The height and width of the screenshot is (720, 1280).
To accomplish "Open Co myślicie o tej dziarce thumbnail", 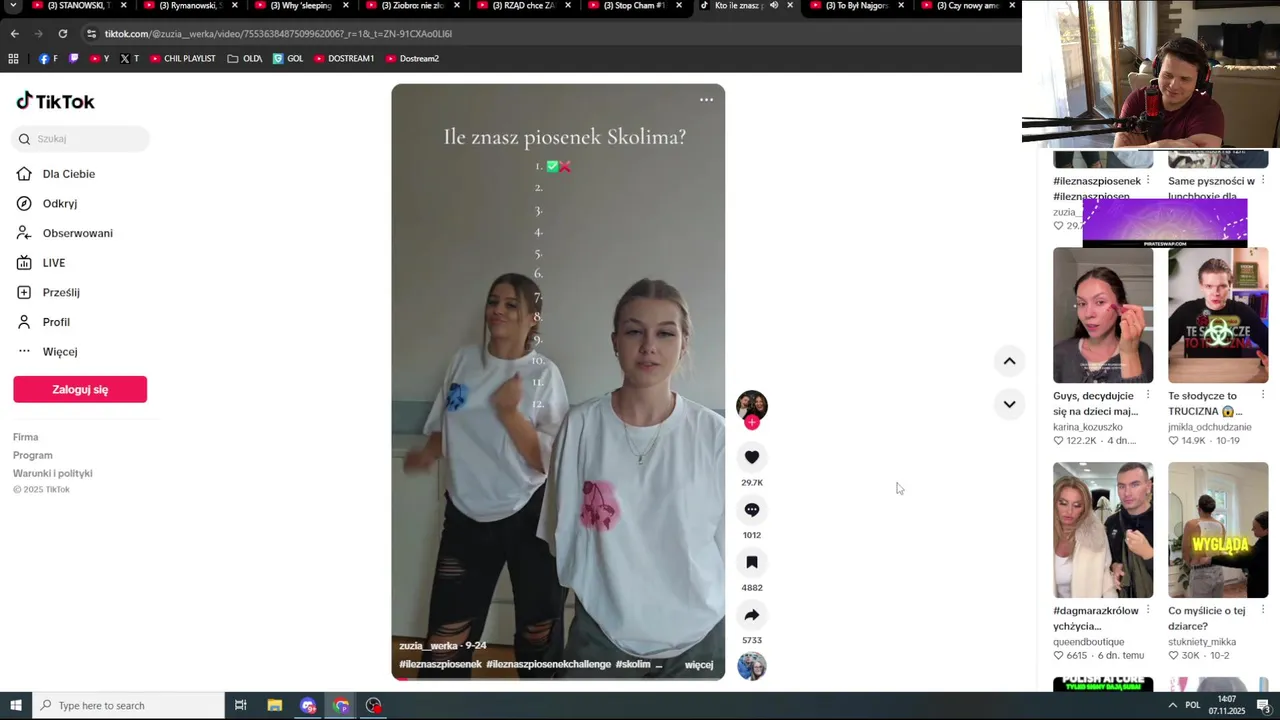I will click(x=1218, y=530).
